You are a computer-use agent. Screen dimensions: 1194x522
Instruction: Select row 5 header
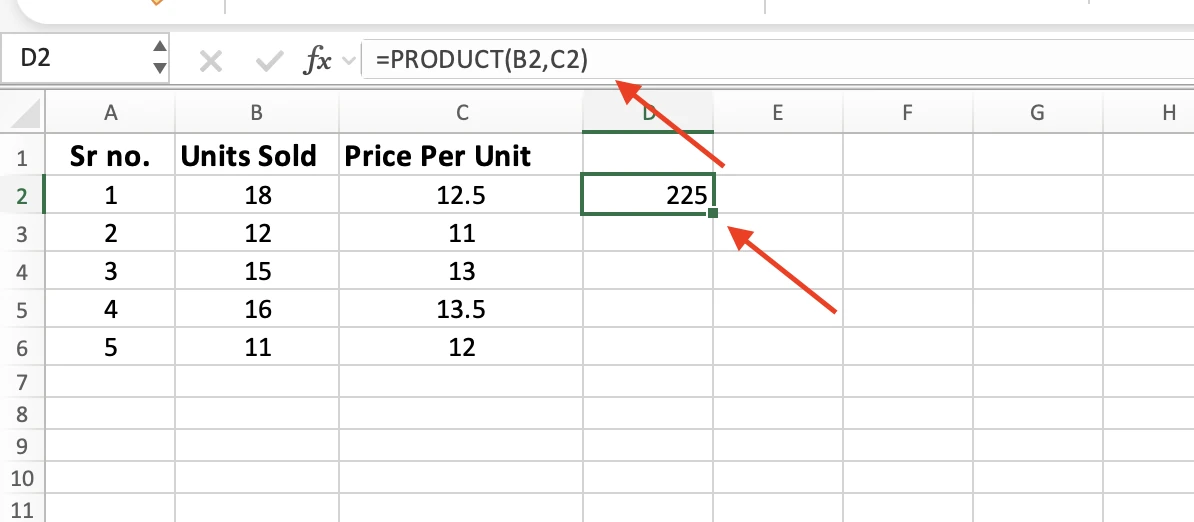22,309
